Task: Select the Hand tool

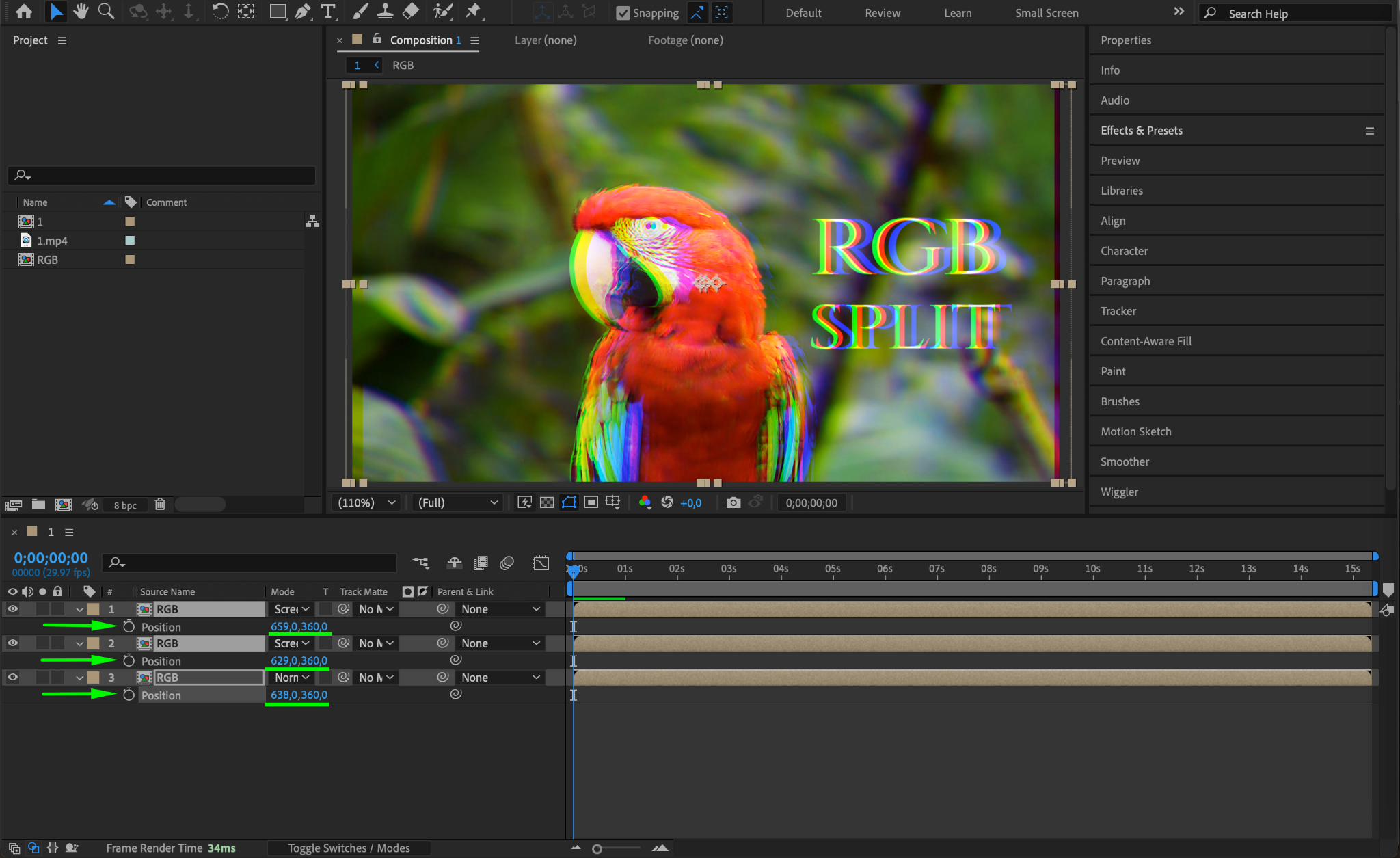Action: click(81, 12)
